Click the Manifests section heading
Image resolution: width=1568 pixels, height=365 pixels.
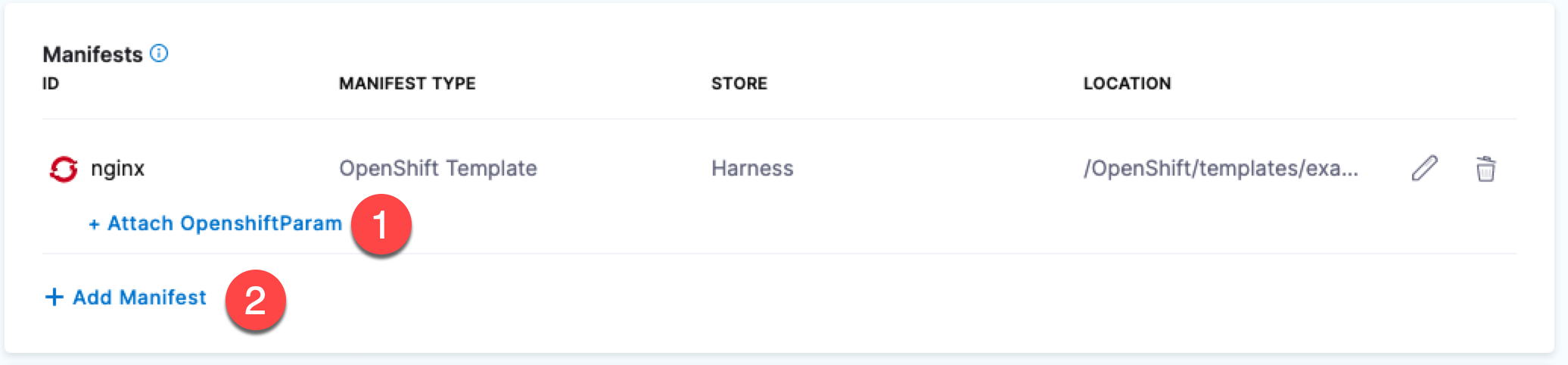click(x=92, y=55)
